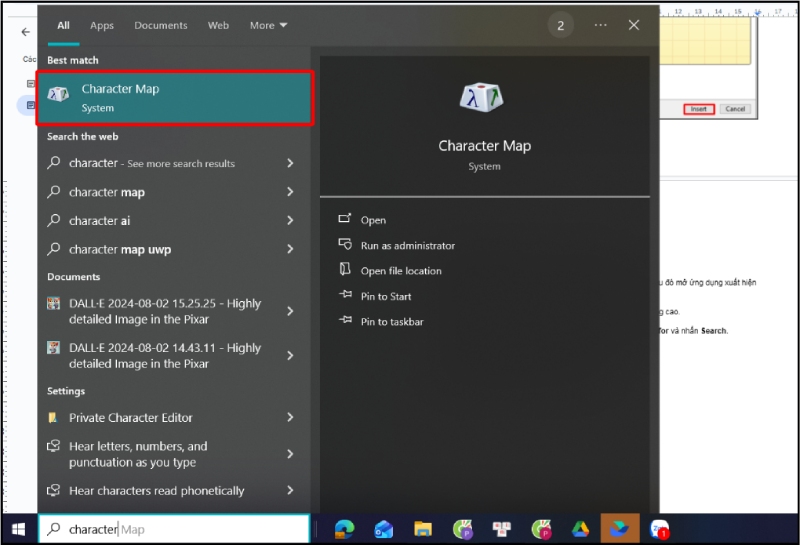Select the 'character map uwp' suggestion text
Screen dimensions: 800x545
pyautogui.click(x=120, y=250)
